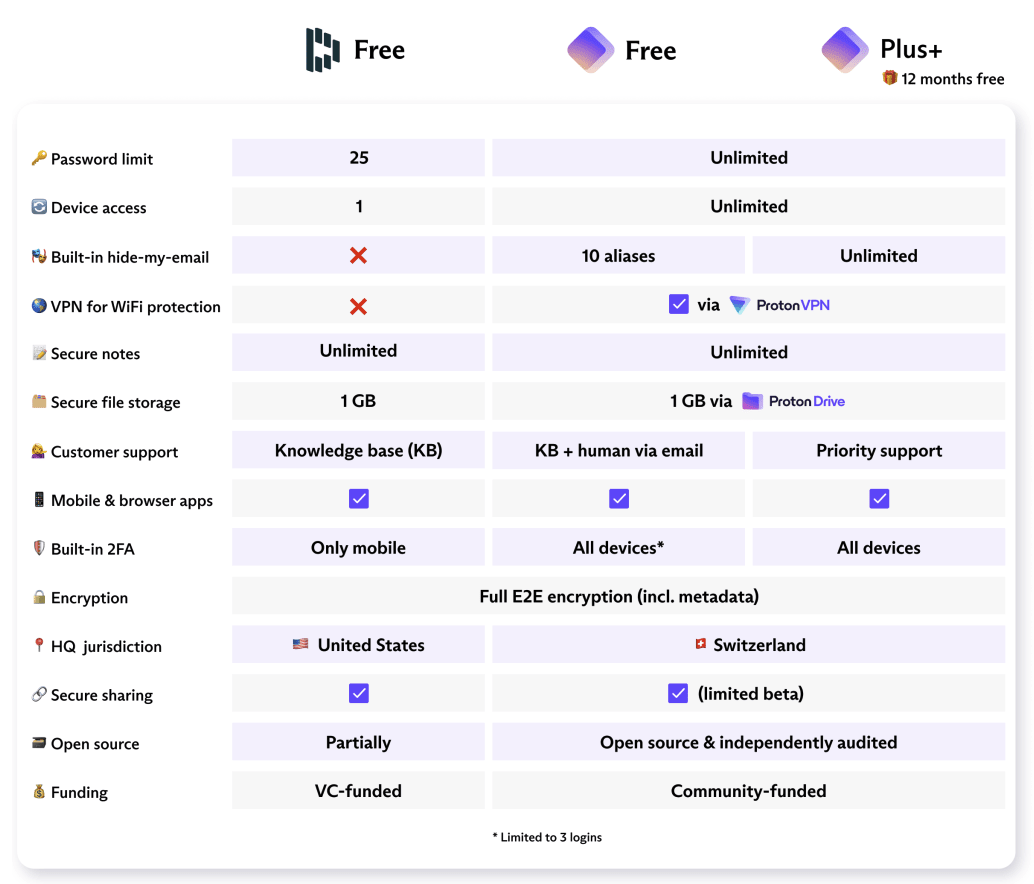Click the Proton Pass Free logo
Image resolution: width=1034 pixels, height=884 pixels.
(x=591, y=50)
